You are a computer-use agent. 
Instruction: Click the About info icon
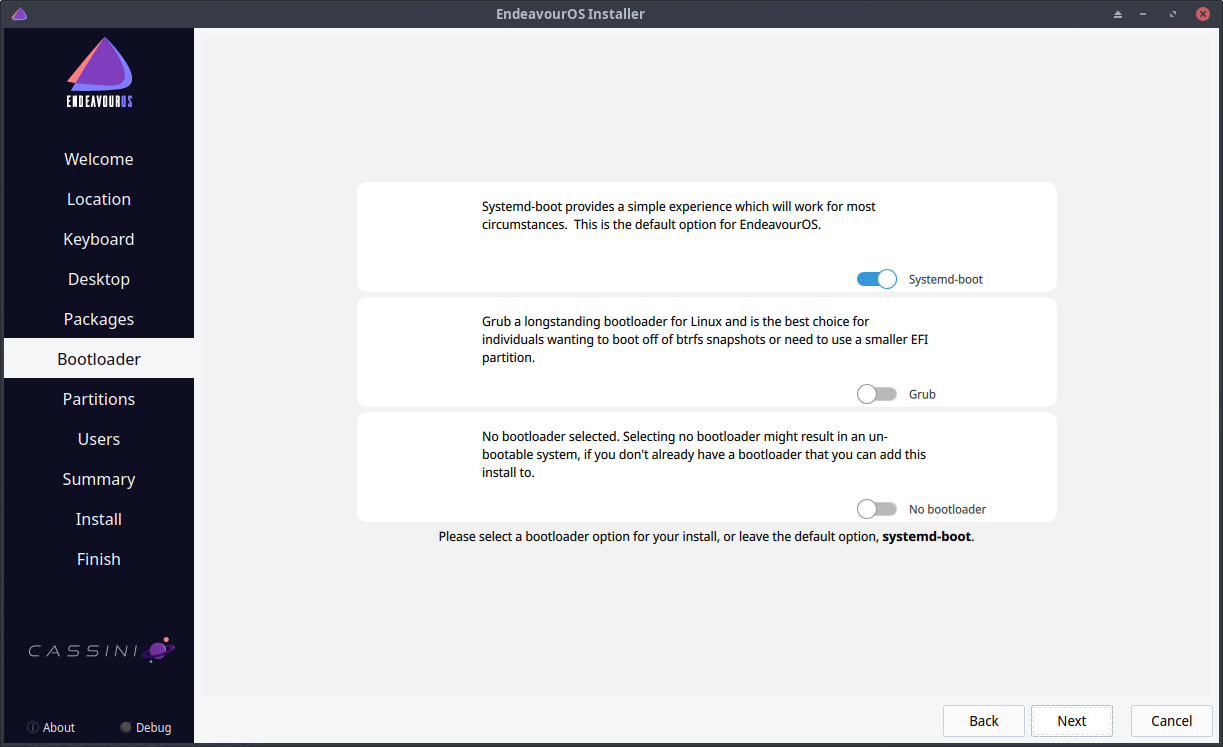33,727
